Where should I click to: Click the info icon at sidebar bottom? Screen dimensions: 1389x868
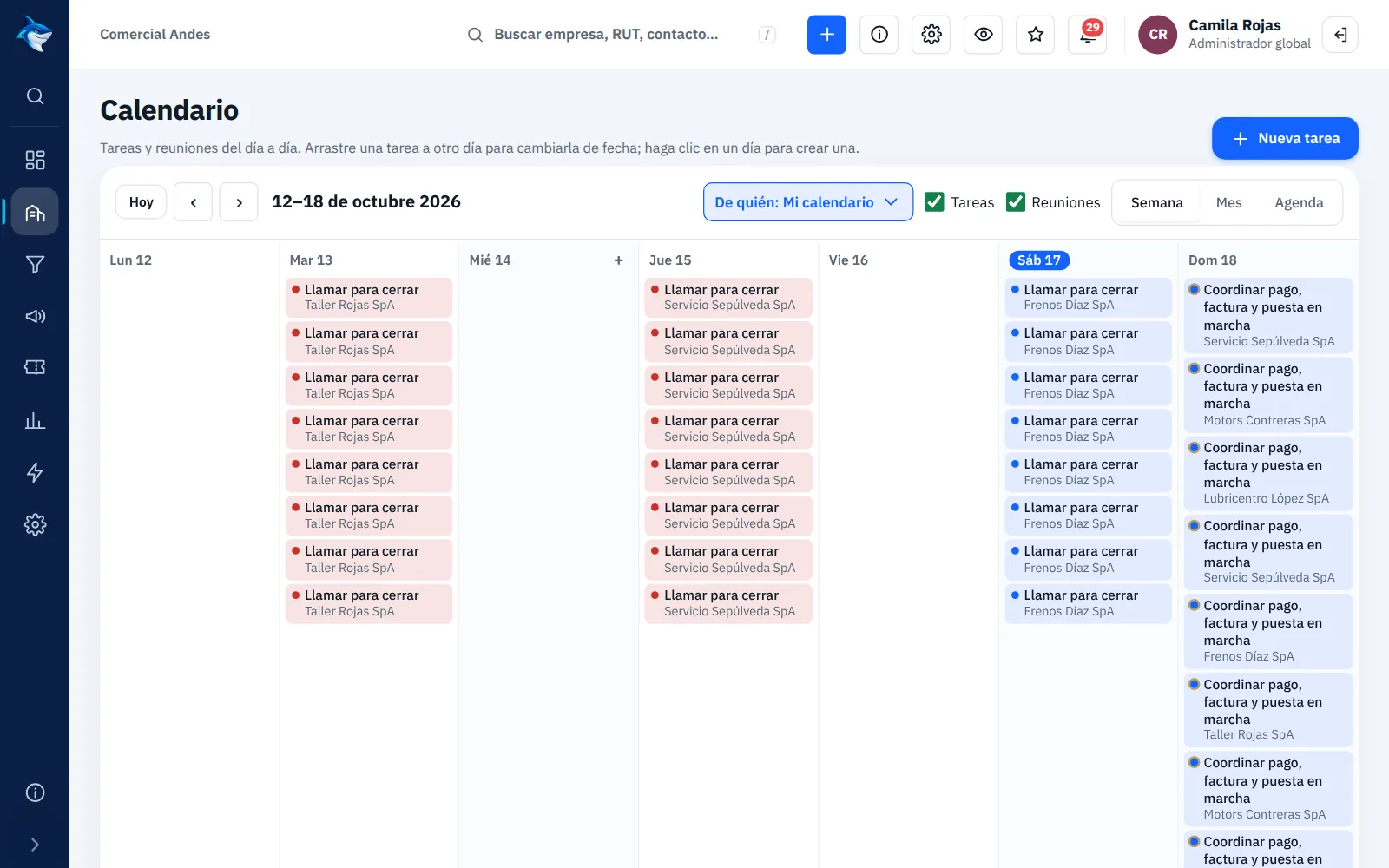tap(35, 792)
